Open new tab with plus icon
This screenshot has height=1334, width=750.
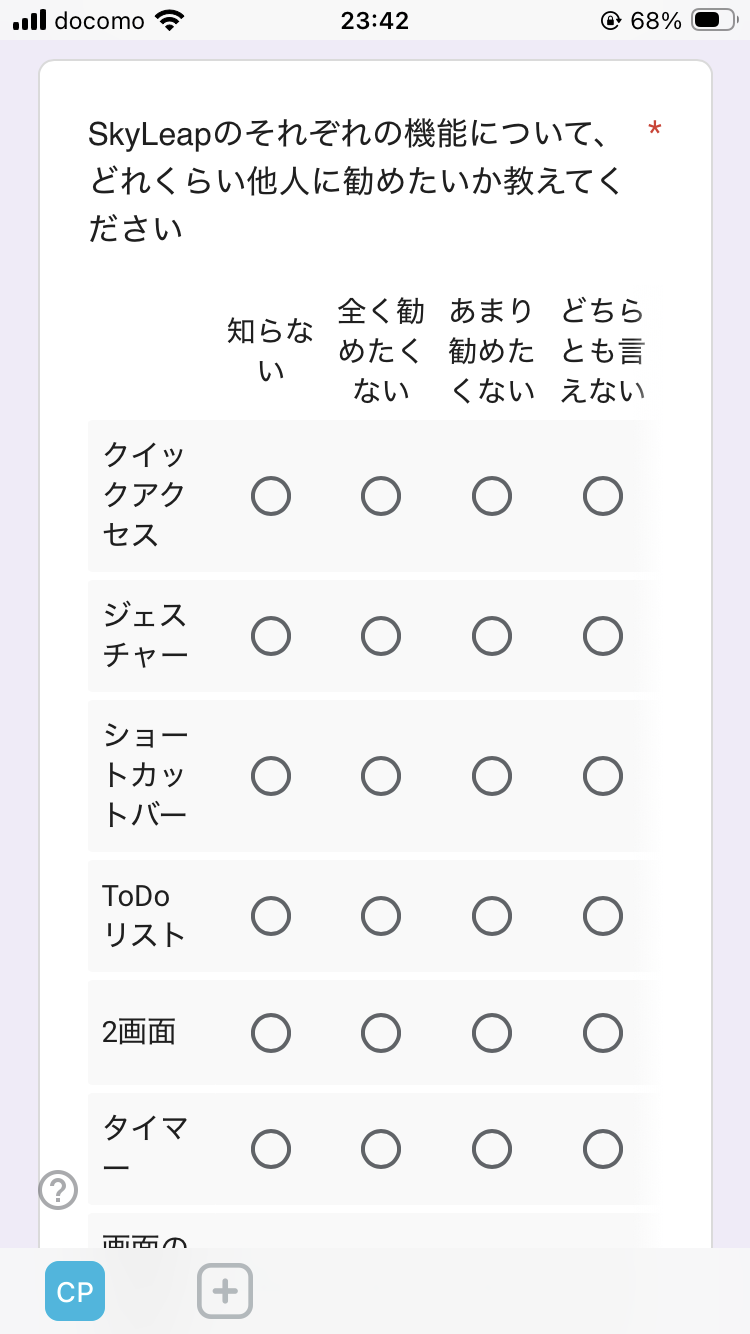point(225,1291)
